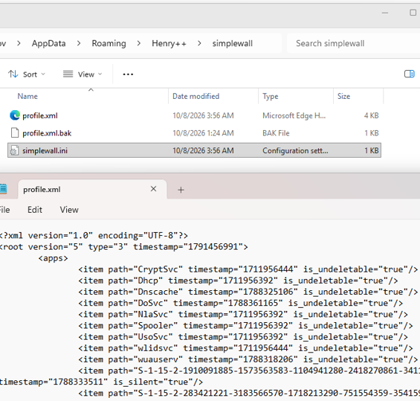Select the profile.xml file row
The width and height of the screenshot is (420, 401).
click(194, 115)
